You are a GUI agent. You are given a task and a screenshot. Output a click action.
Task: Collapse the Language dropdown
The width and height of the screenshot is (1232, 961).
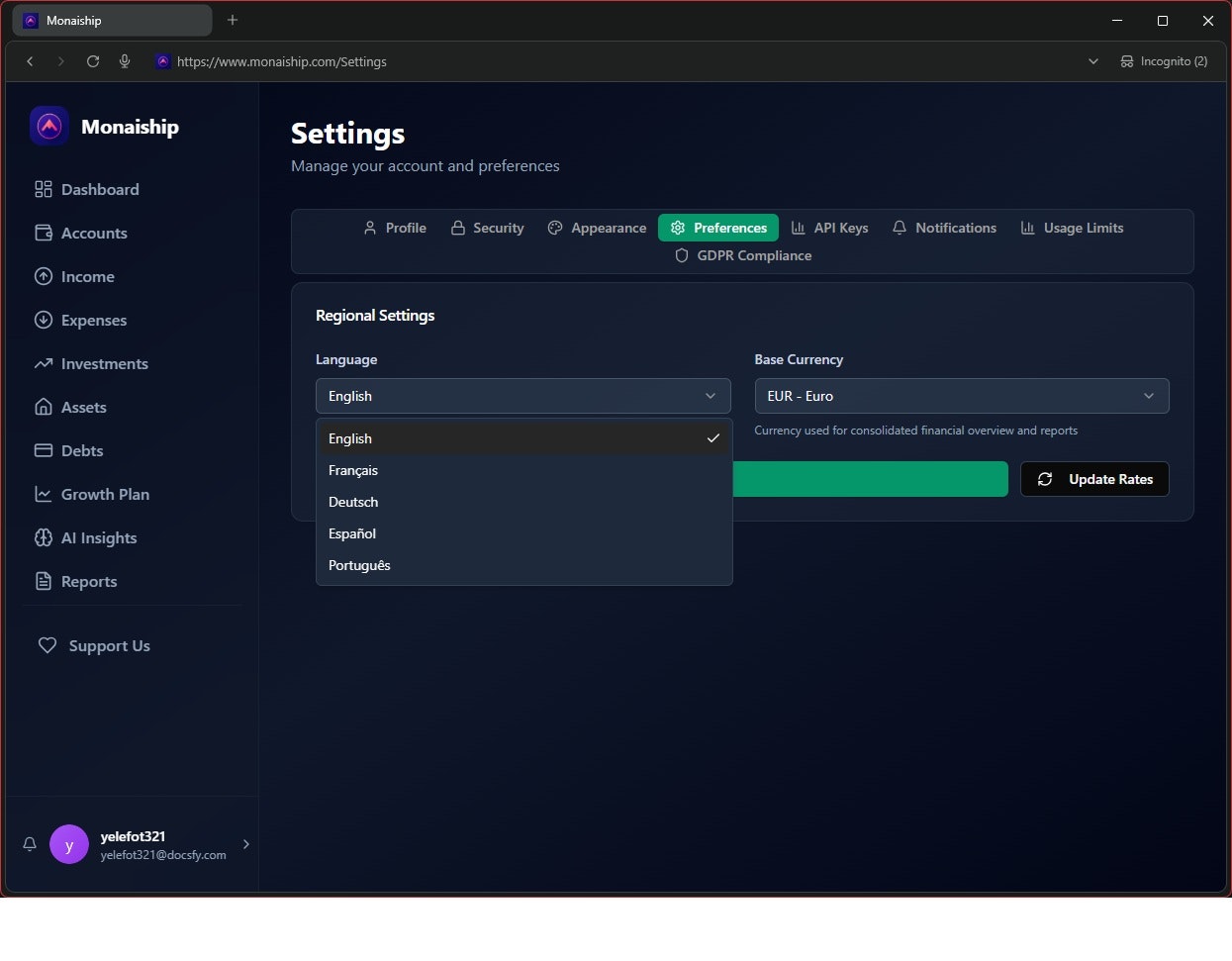coord(523,396)
